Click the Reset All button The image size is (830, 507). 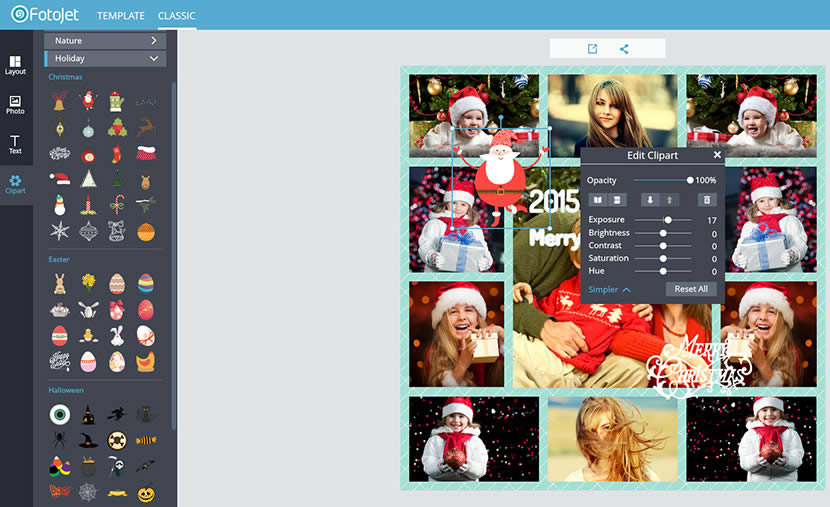(691, 289)
